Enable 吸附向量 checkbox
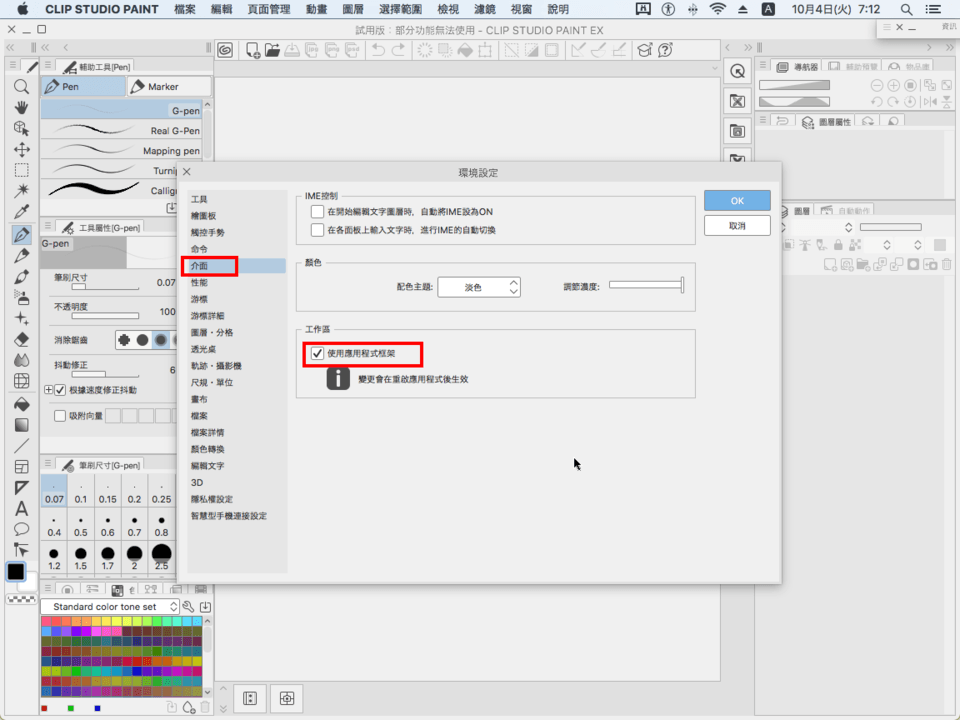This screenshot has height=720, width=960. pos(60,416)
